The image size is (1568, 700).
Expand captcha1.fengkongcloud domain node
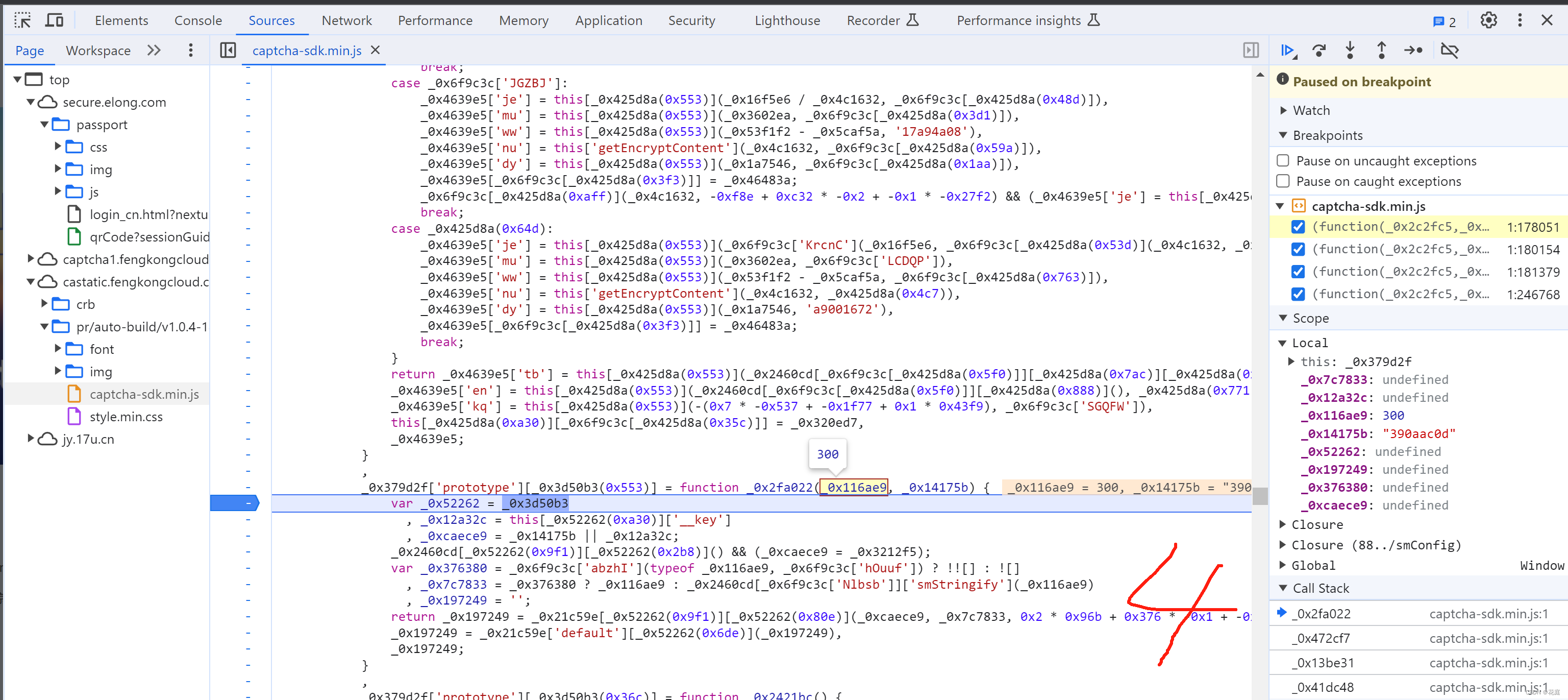coord(31,259)
